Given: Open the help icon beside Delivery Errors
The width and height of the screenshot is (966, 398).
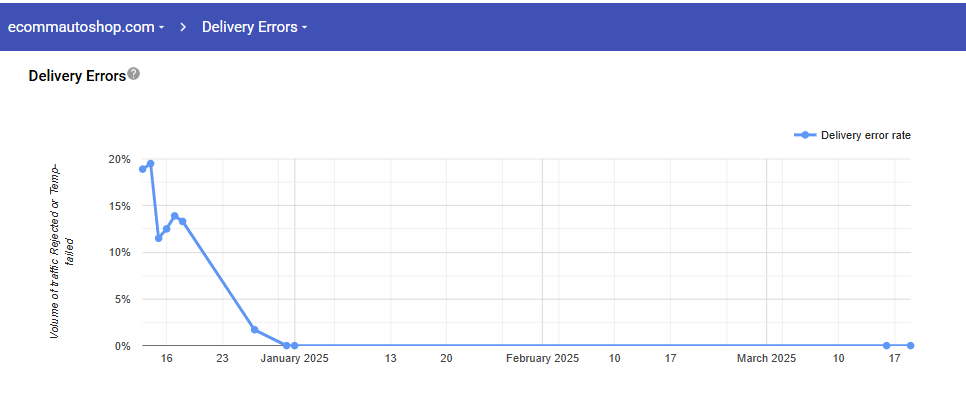Looking at the screenshot, I should click(134, 74).
